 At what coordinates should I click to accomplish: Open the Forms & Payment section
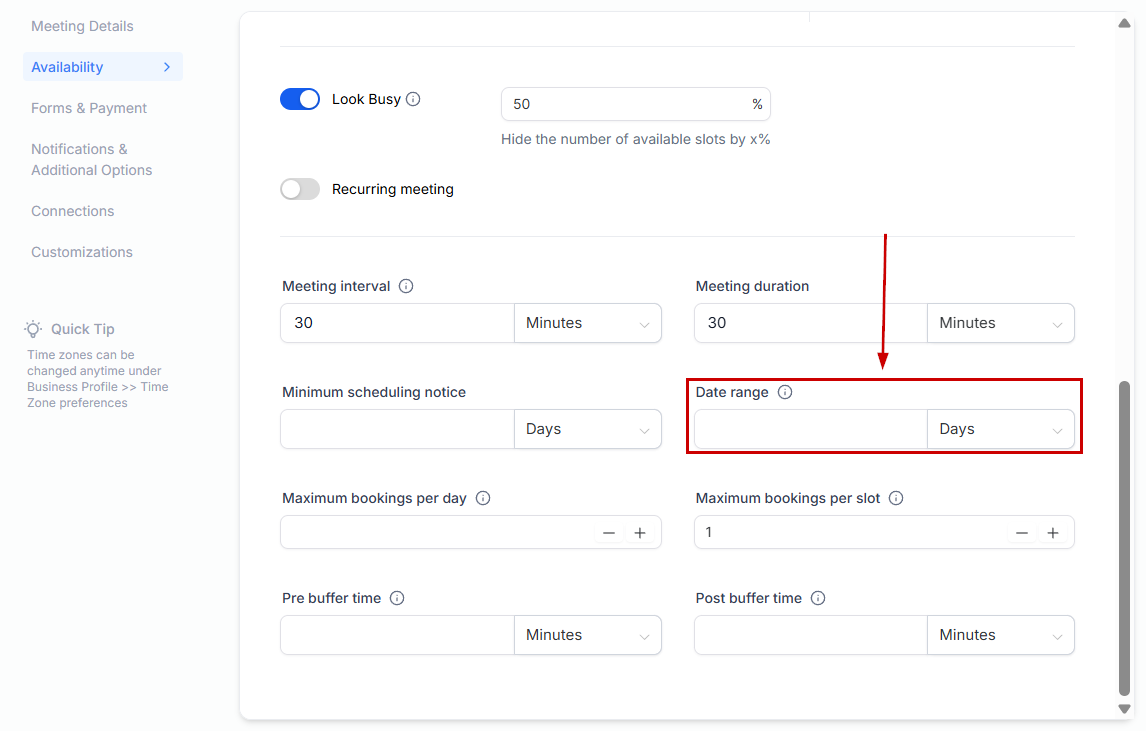point(89,108)
